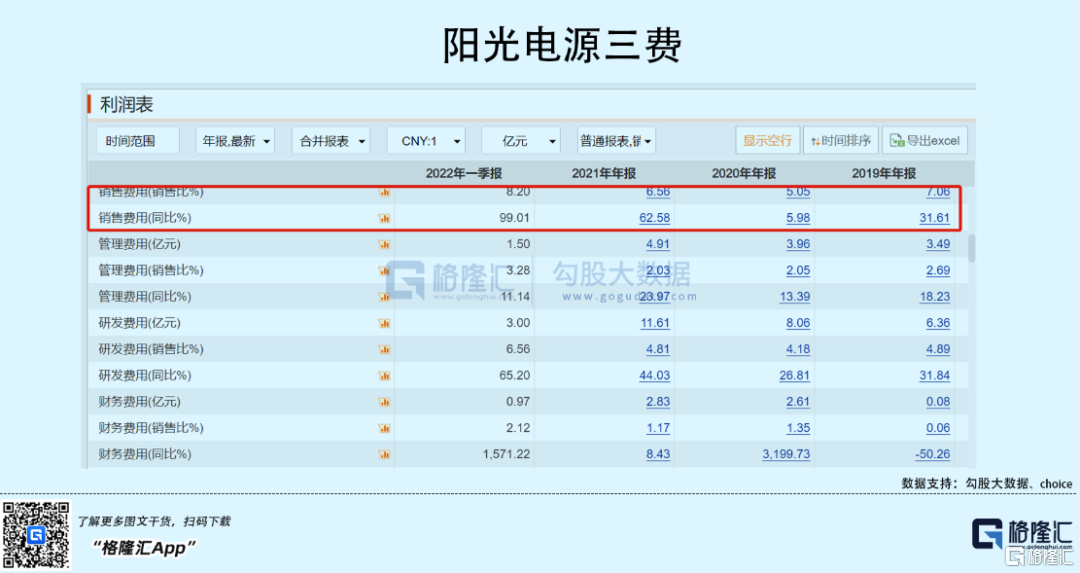Screen dimensions: 1080x573
Task: Open the 普通报表 type dropdown
Action: [616, 140]
